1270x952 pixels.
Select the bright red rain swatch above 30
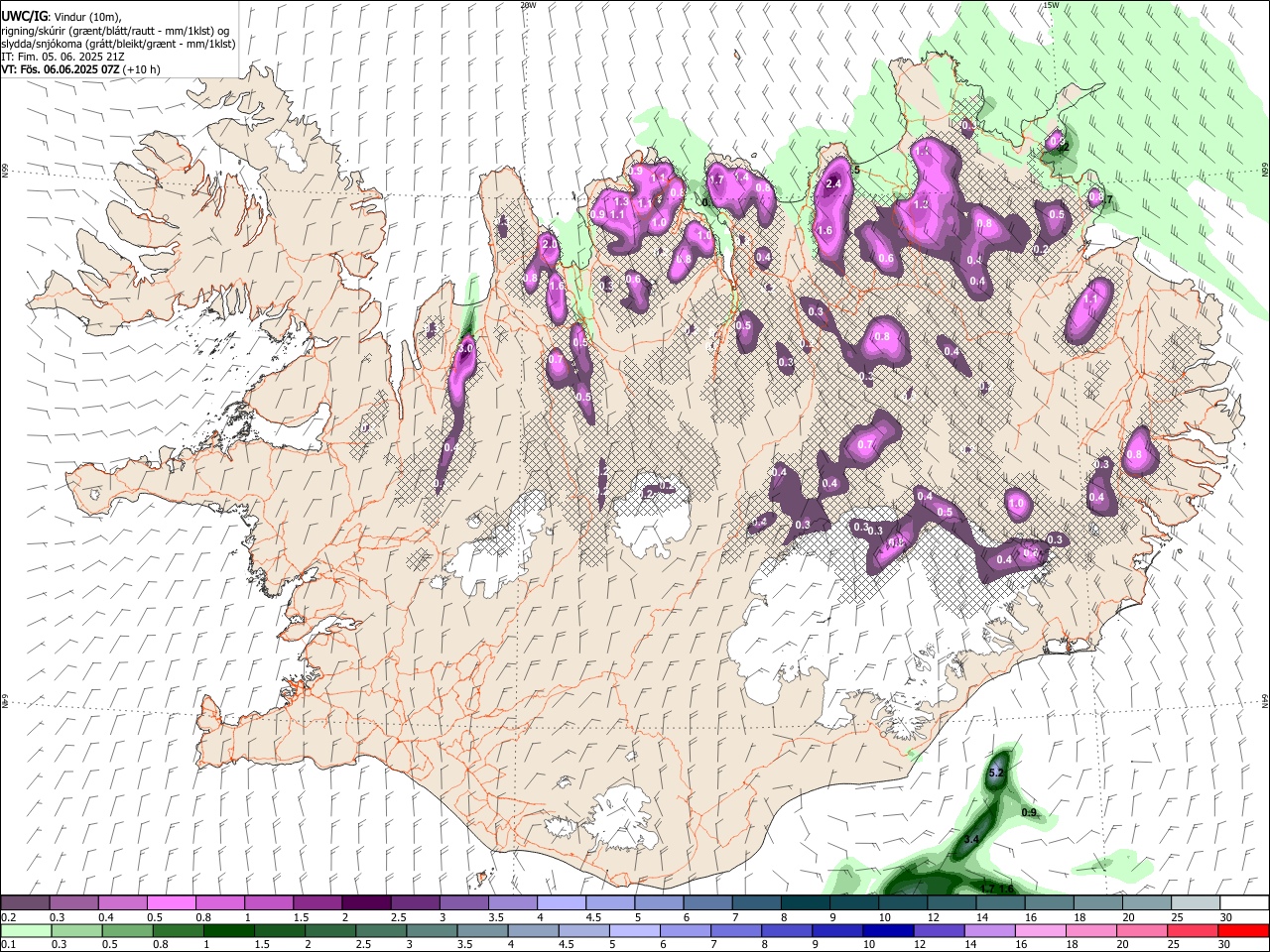[x=1244, y=930]
